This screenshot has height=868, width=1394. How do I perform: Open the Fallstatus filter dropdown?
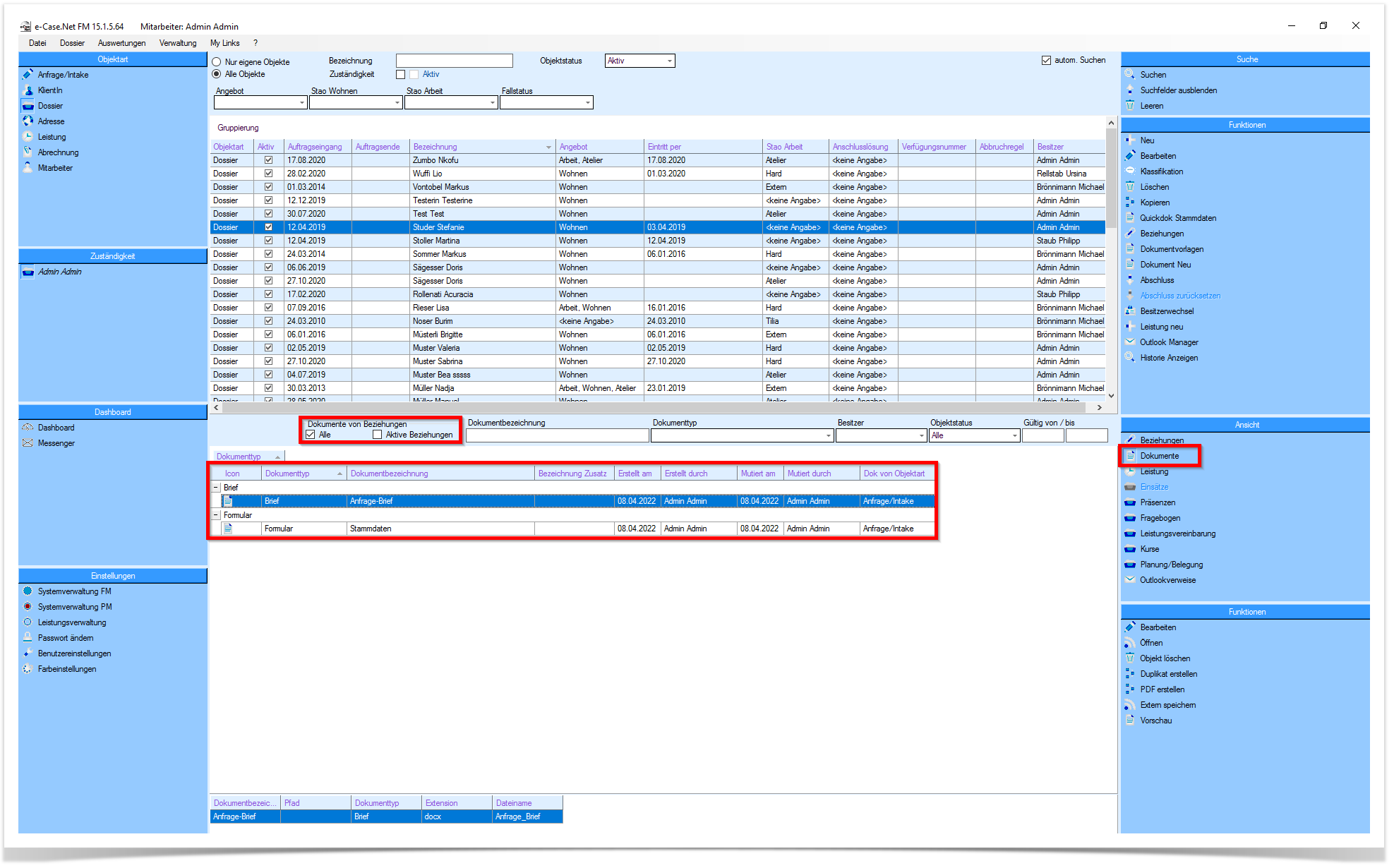coord(587,103)
